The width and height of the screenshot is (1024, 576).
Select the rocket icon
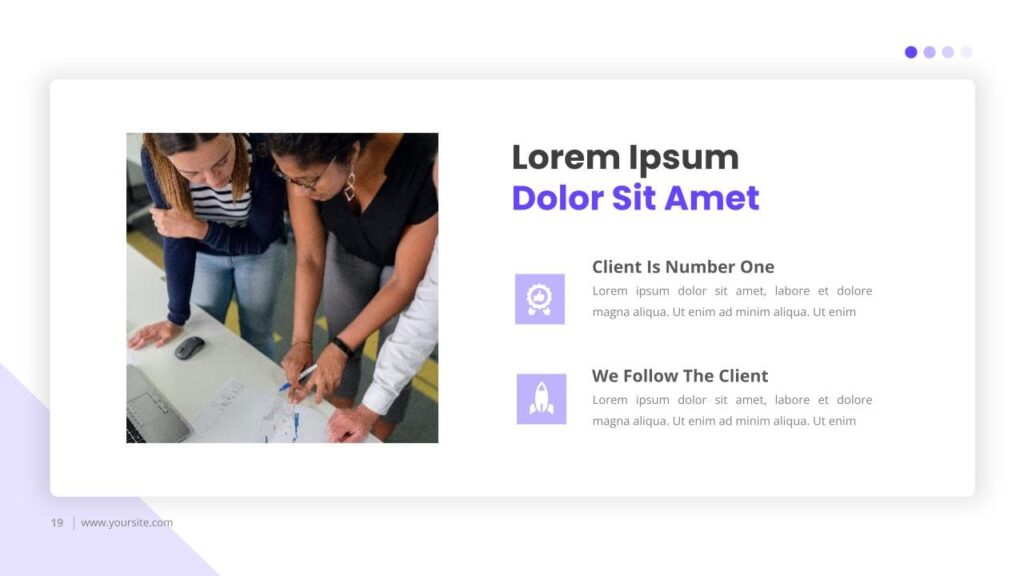click(541, 399)
